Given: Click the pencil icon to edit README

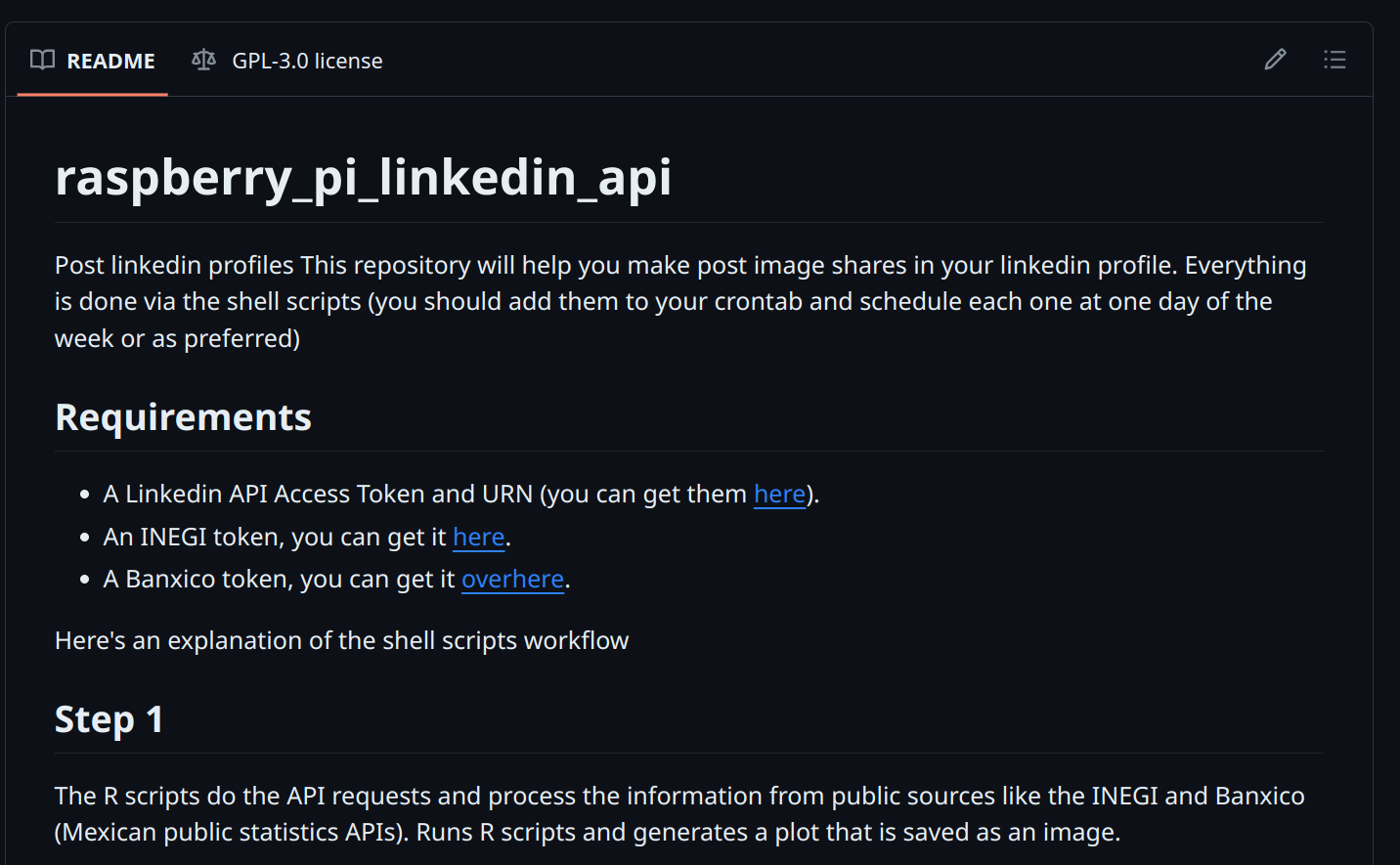Looking at the screenshot, I should [x=1275, y=60].
